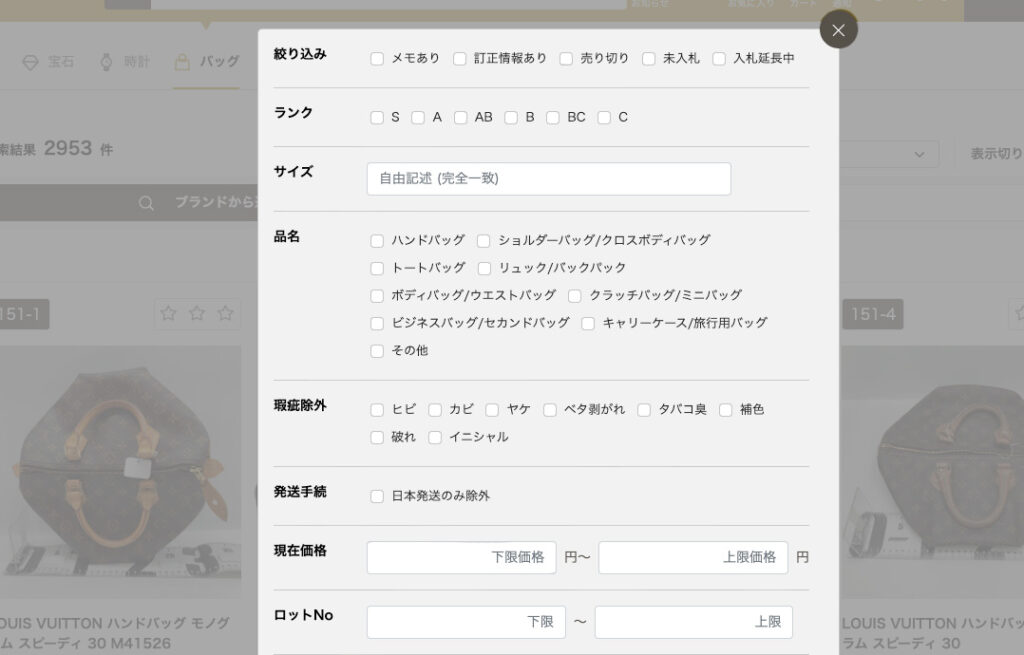1024x655 pixels.
Task: Click the gem icon for 宝石 category
Action: [31, 62]
